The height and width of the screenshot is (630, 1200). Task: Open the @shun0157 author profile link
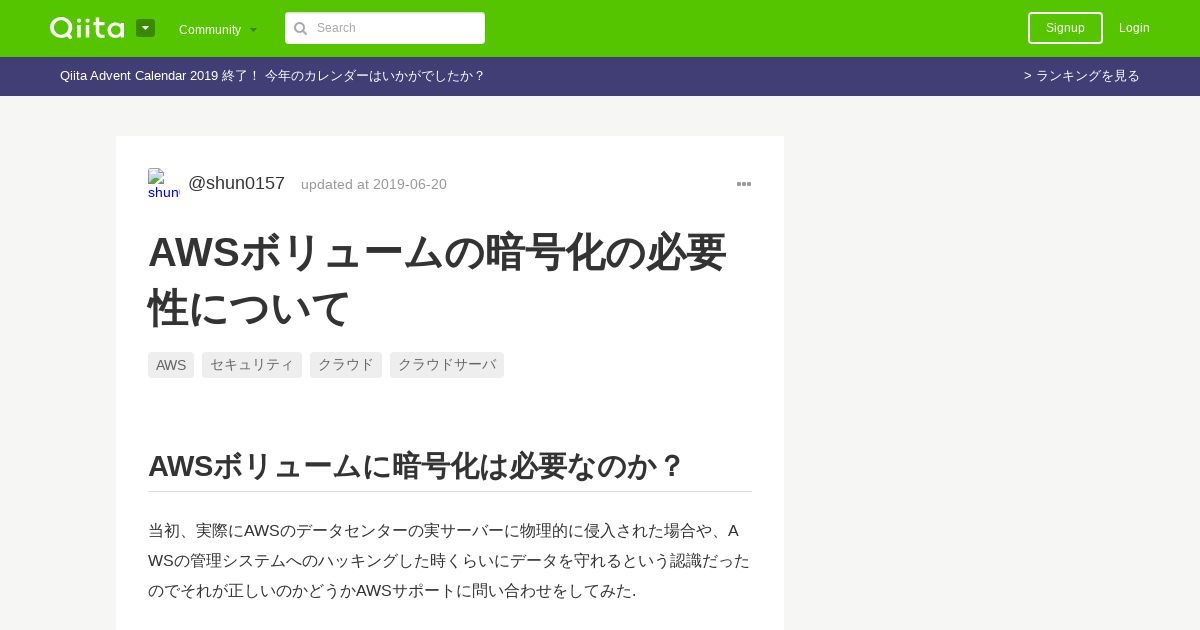(x=236, y=183)
